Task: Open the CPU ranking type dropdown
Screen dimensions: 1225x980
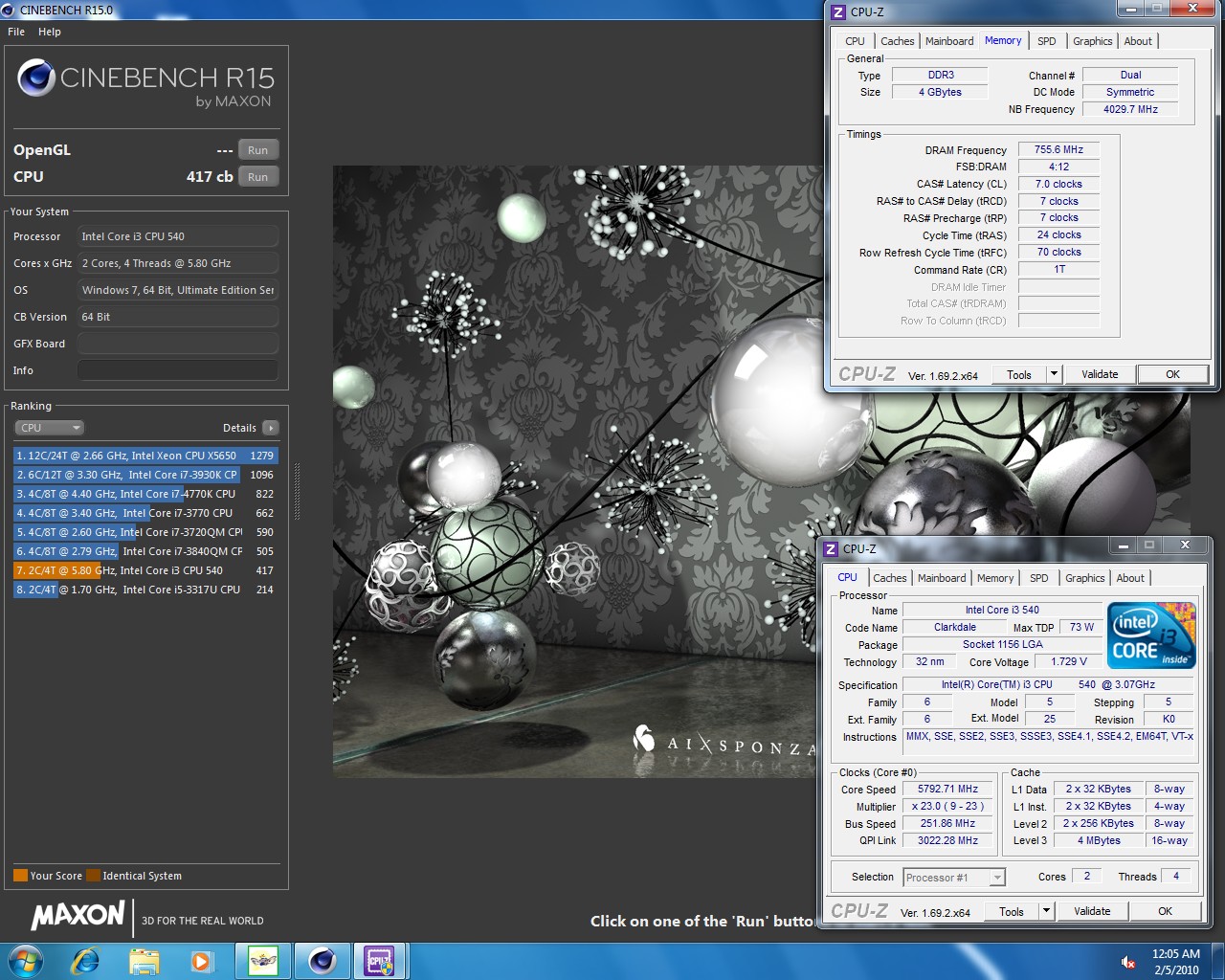Action: click(x=49, y=428)
